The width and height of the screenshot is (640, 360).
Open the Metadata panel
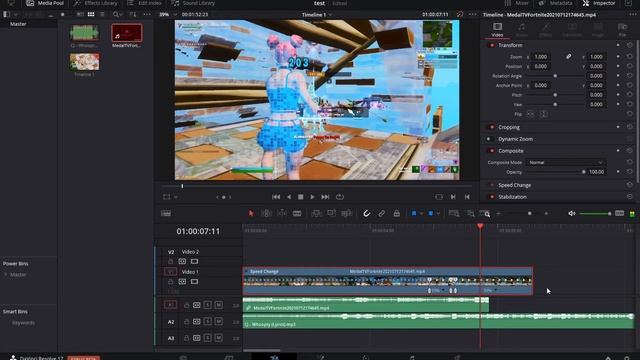click(x=555, y=3)
